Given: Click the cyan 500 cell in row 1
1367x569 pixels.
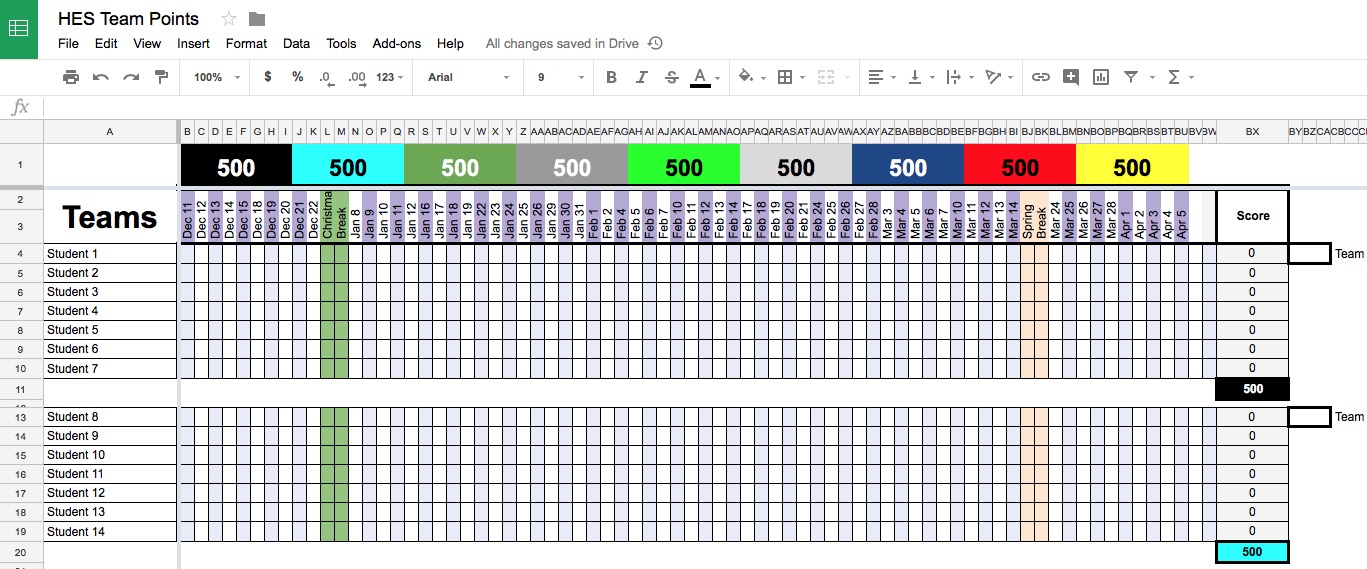Looking at the screenshot, I should click(348, 165).
